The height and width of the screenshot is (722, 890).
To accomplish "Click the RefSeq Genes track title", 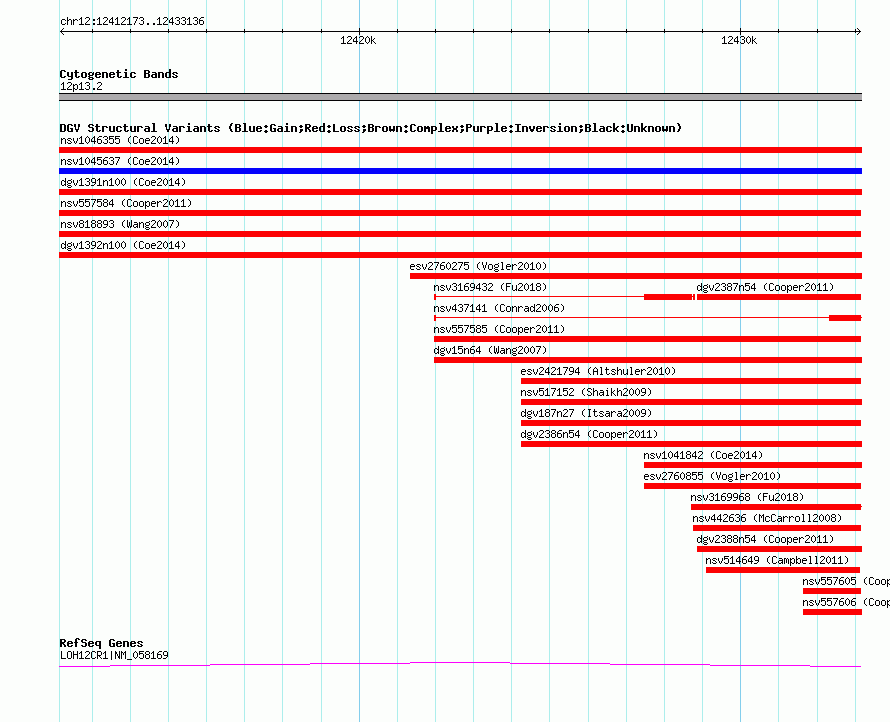I will (x=101, y=643).
